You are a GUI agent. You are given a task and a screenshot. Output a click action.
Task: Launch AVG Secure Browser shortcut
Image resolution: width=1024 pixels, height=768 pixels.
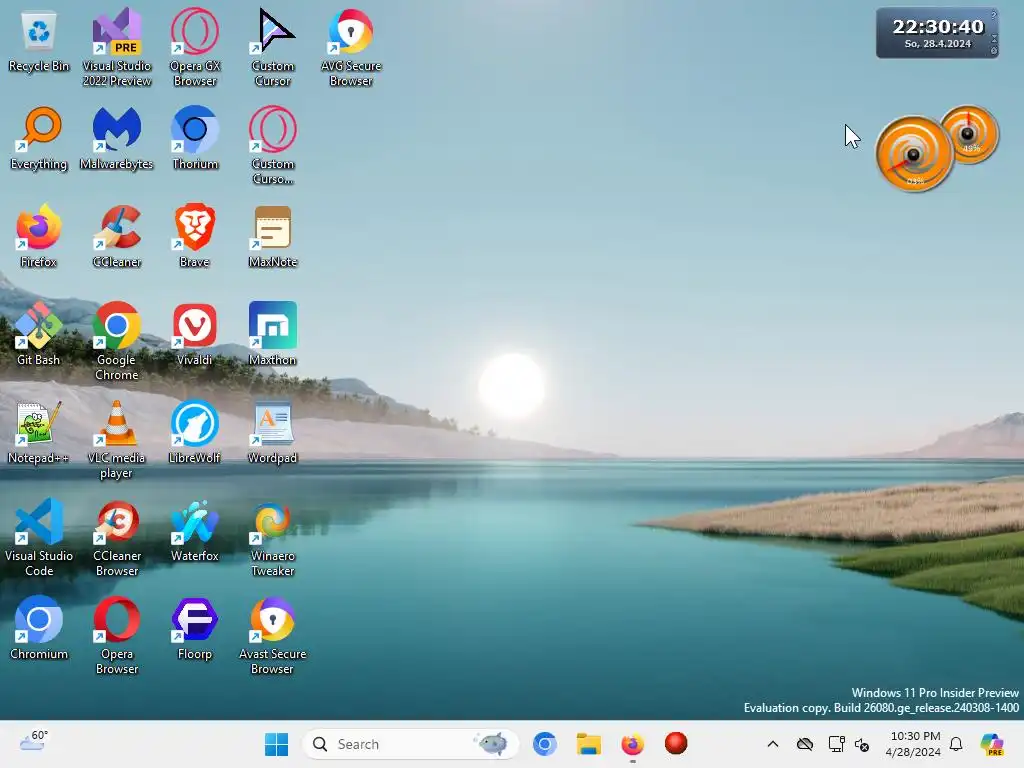[x=351, y=47]
